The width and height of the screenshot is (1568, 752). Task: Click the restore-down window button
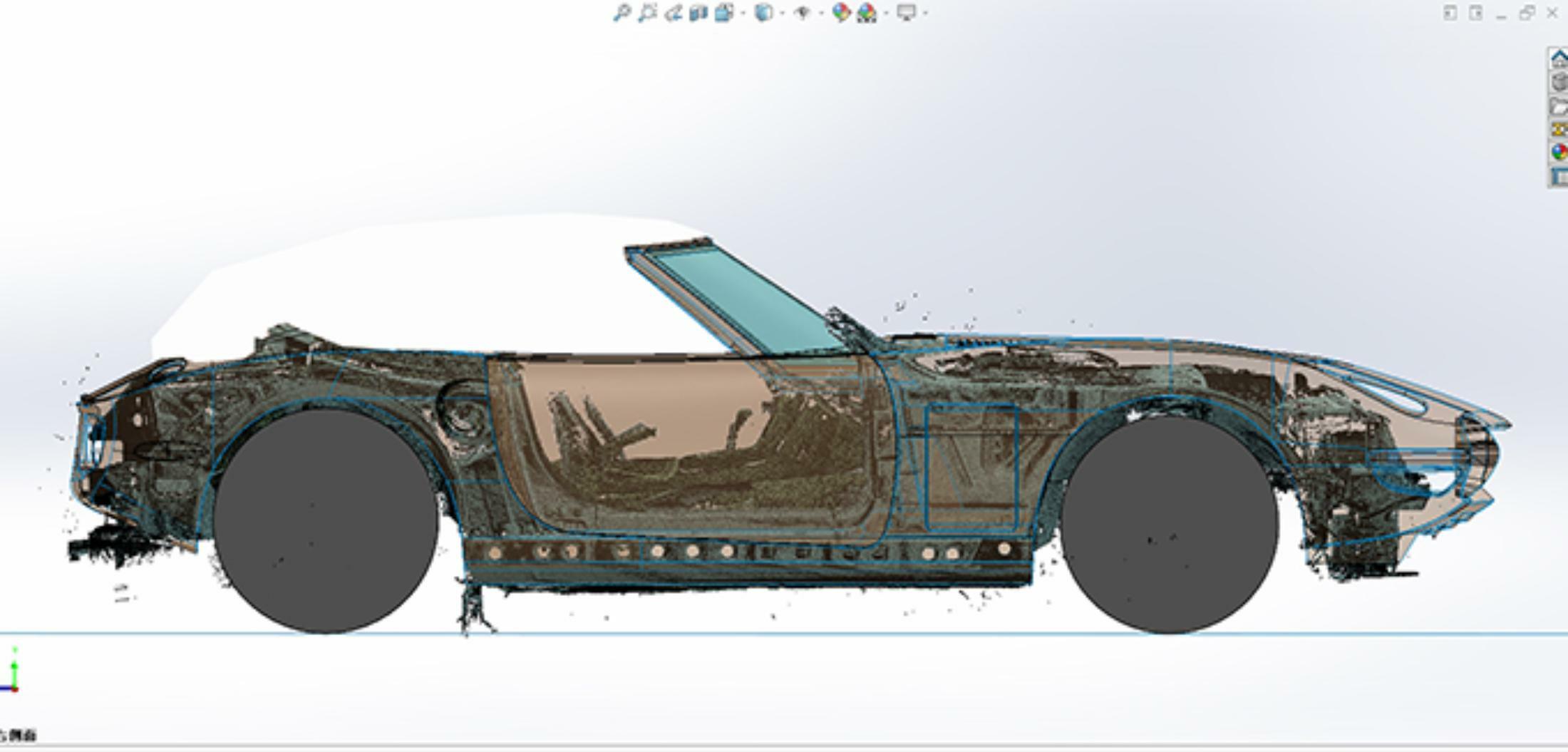1526,13
